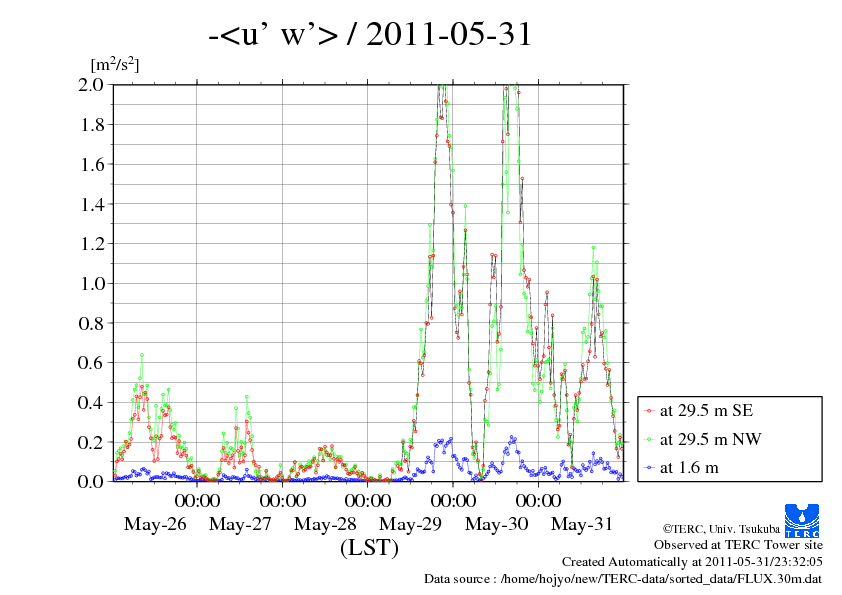
Task: Click the y-axis value 0.8
Action: 91,323
